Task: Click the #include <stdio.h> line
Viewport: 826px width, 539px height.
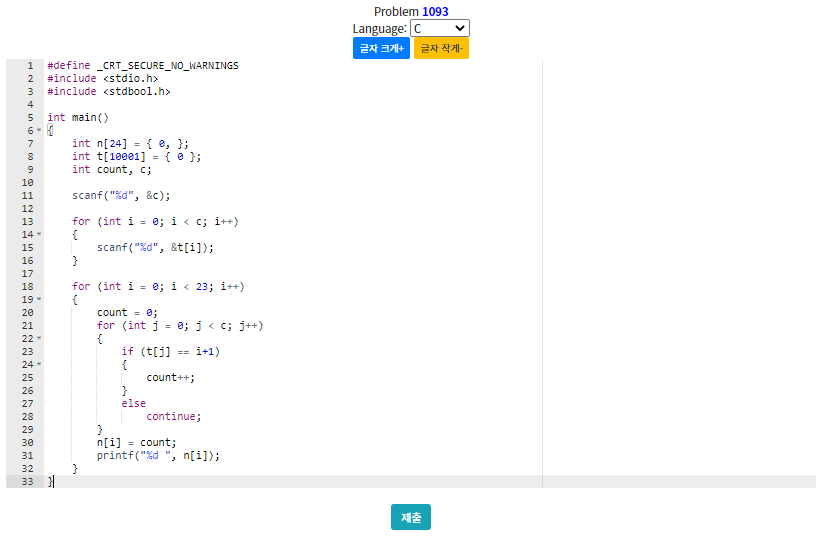Action: point(103,79)
